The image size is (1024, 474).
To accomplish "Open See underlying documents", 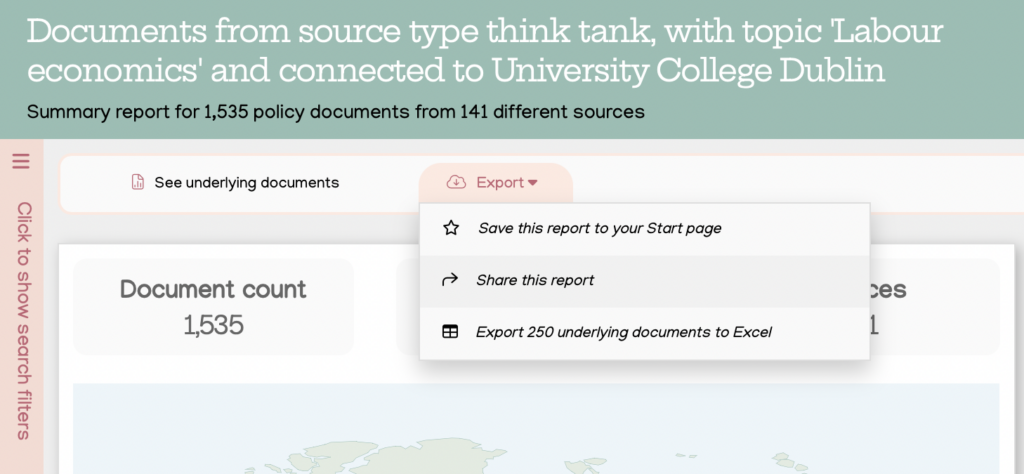I will [x=246, y=183].
